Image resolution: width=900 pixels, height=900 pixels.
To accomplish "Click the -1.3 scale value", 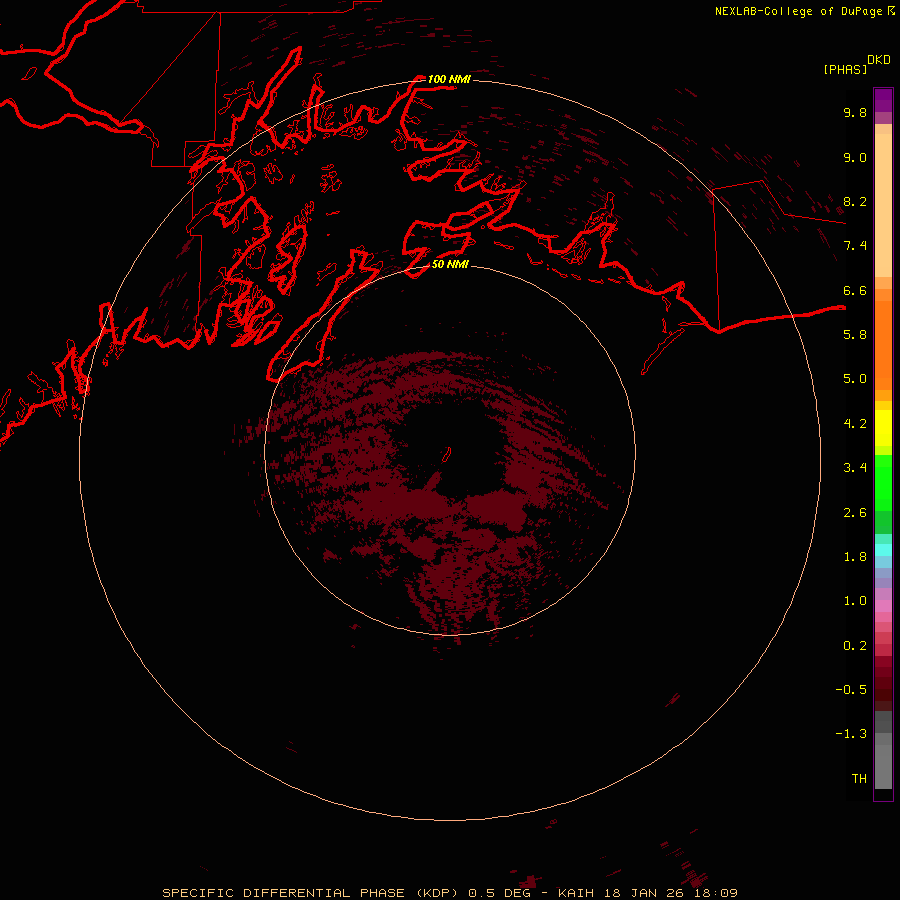I will tap(851, 734).
